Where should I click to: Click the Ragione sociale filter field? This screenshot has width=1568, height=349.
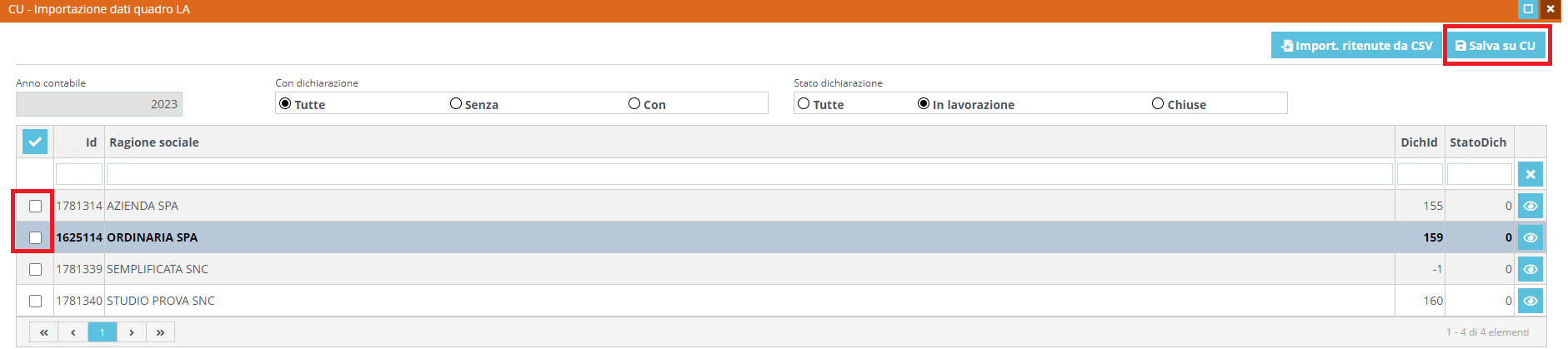pos(749,174)
